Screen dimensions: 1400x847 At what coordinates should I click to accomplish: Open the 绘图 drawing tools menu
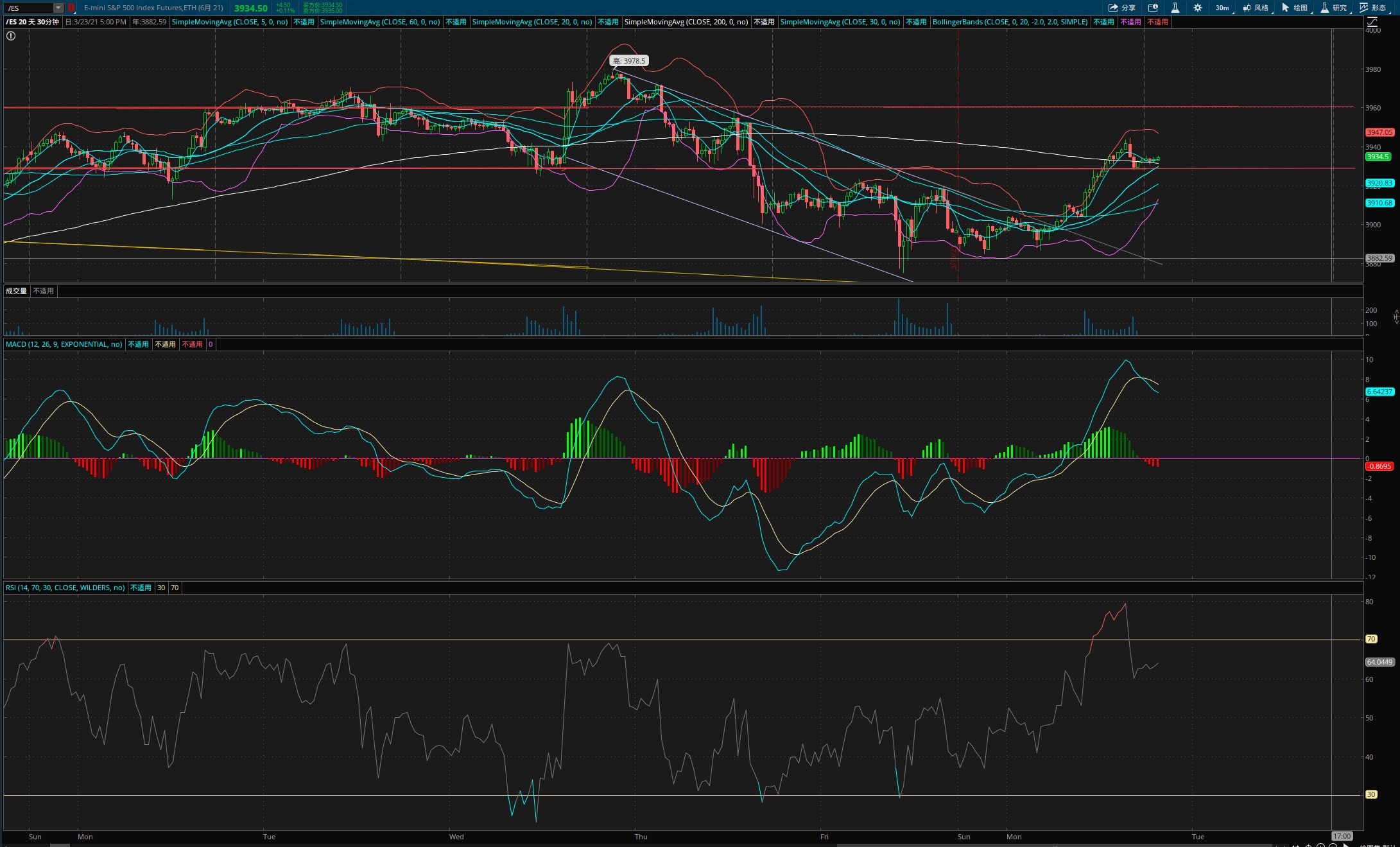click(x=1295, y=8)
